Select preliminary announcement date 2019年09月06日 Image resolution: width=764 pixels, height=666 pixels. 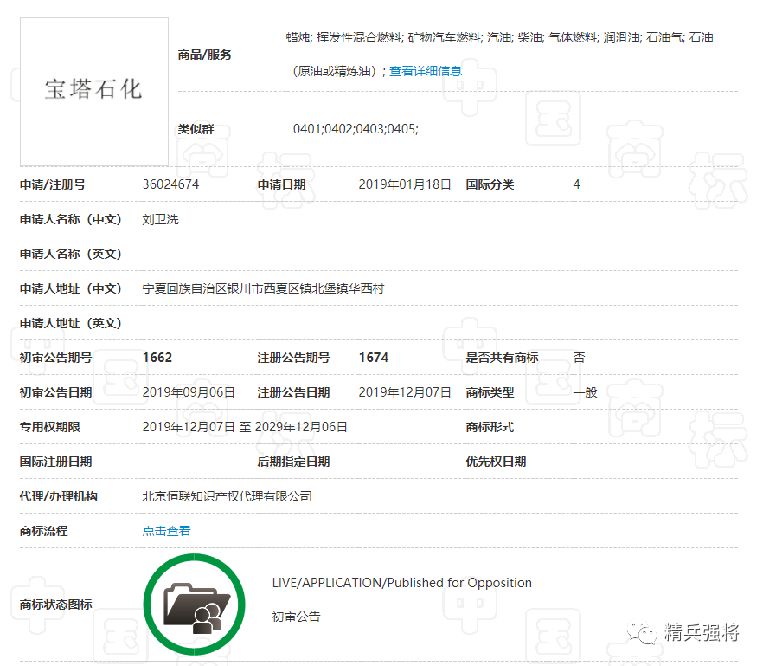pos(189,392)
